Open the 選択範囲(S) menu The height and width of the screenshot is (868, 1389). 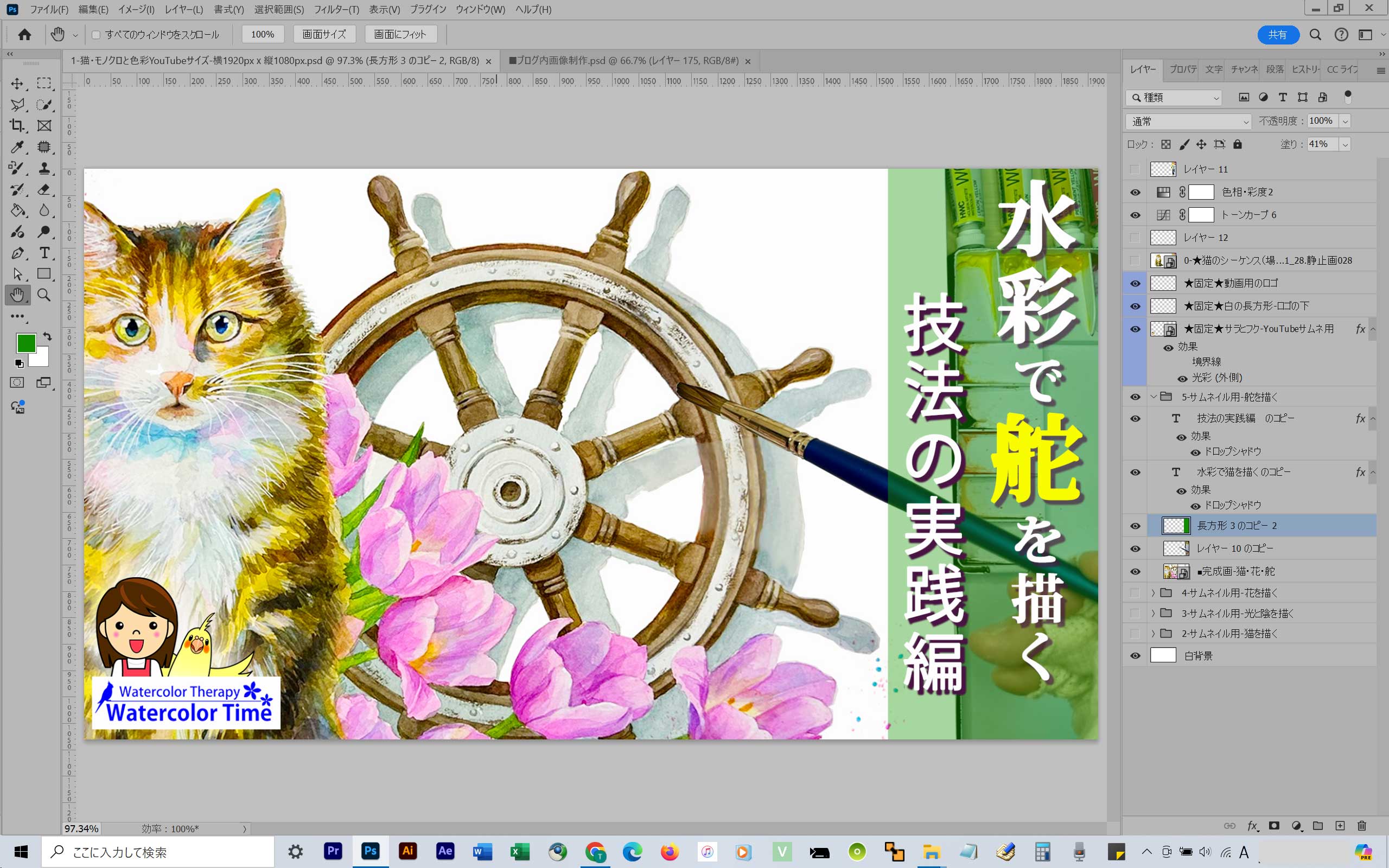(279, 10)
